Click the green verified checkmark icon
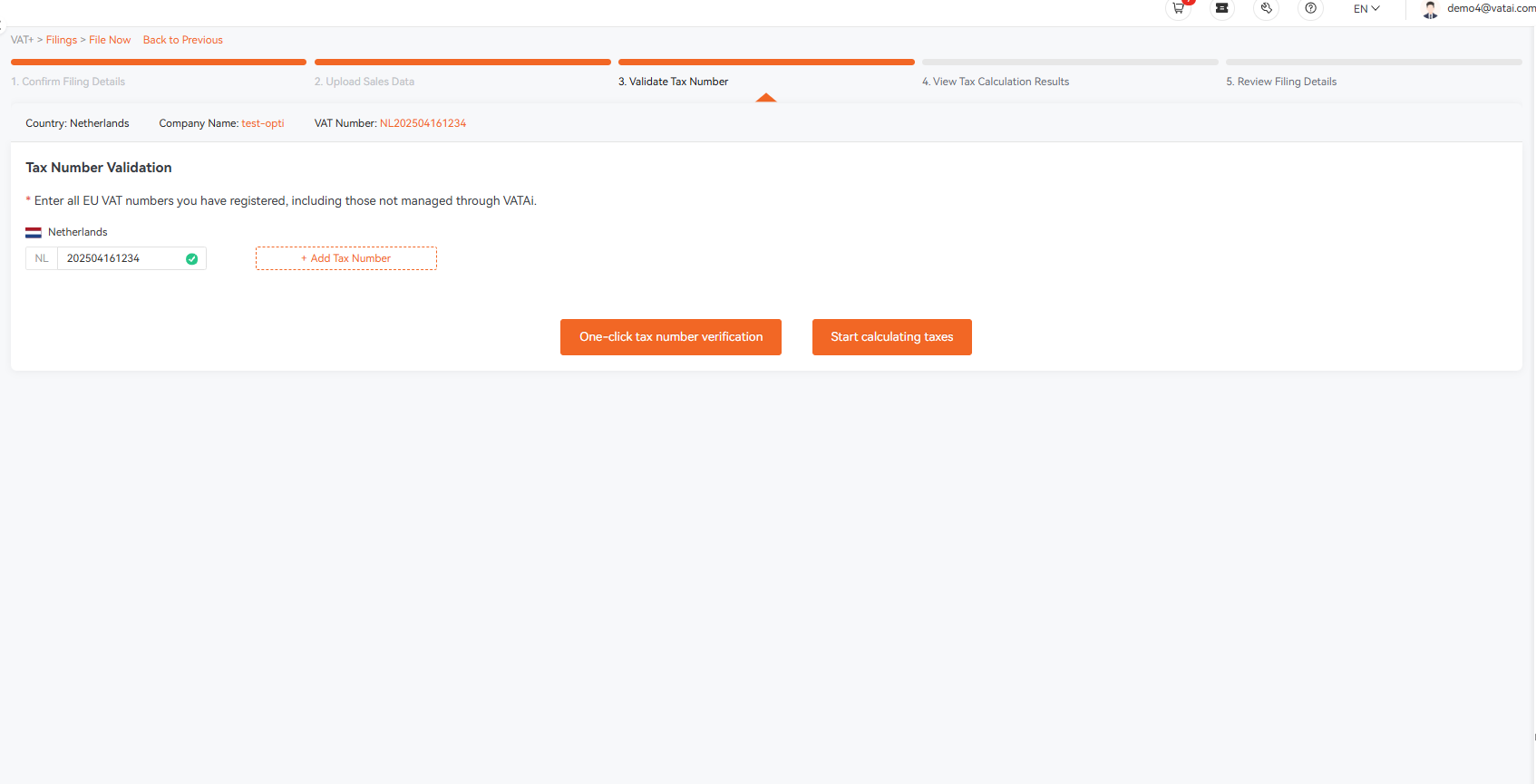The image size is (1536, 784). click(x=191, y=258)
